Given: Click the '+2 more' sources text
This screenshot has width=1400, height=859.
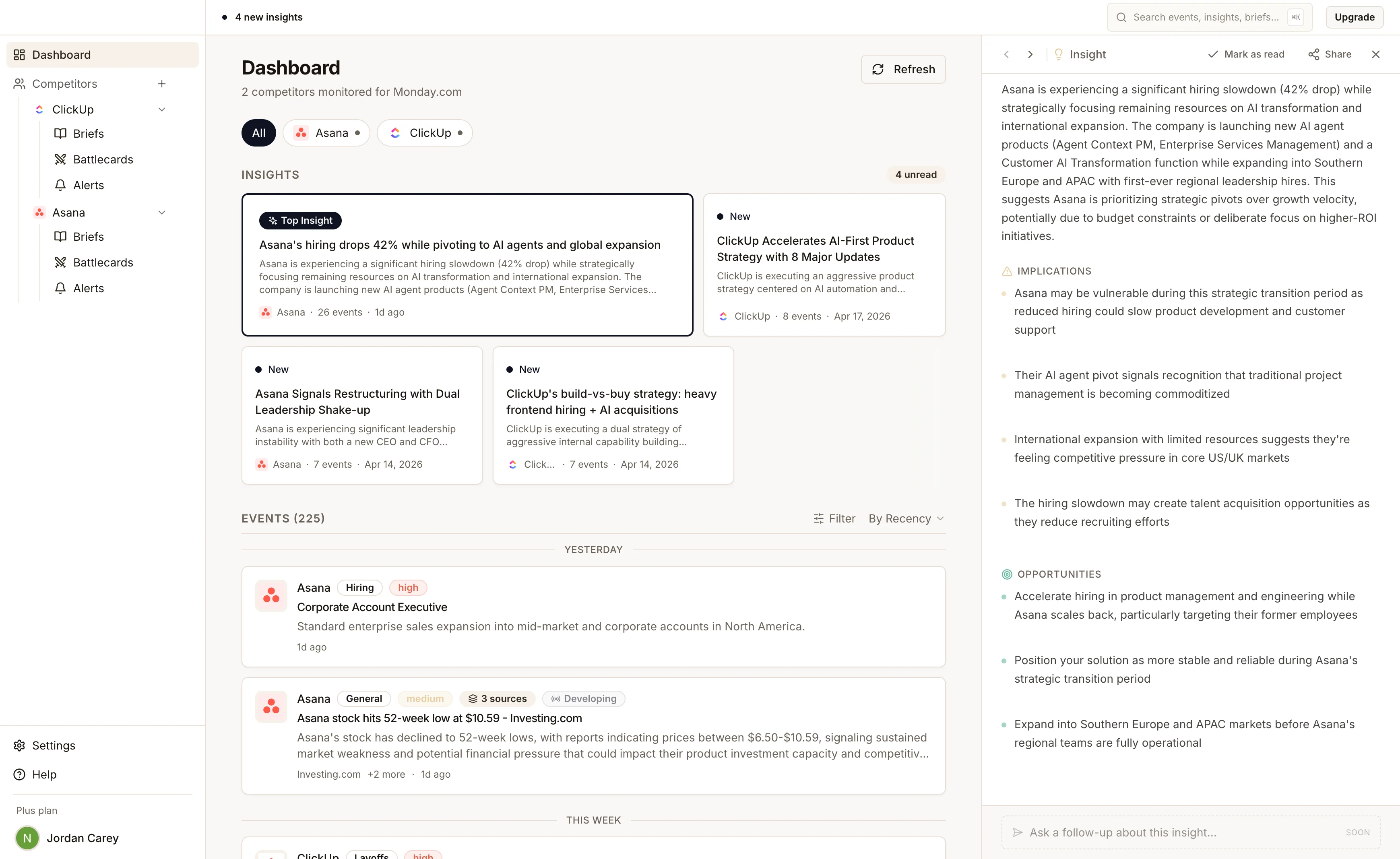Looking at the screenshot, I should click(x=386, y=774).
